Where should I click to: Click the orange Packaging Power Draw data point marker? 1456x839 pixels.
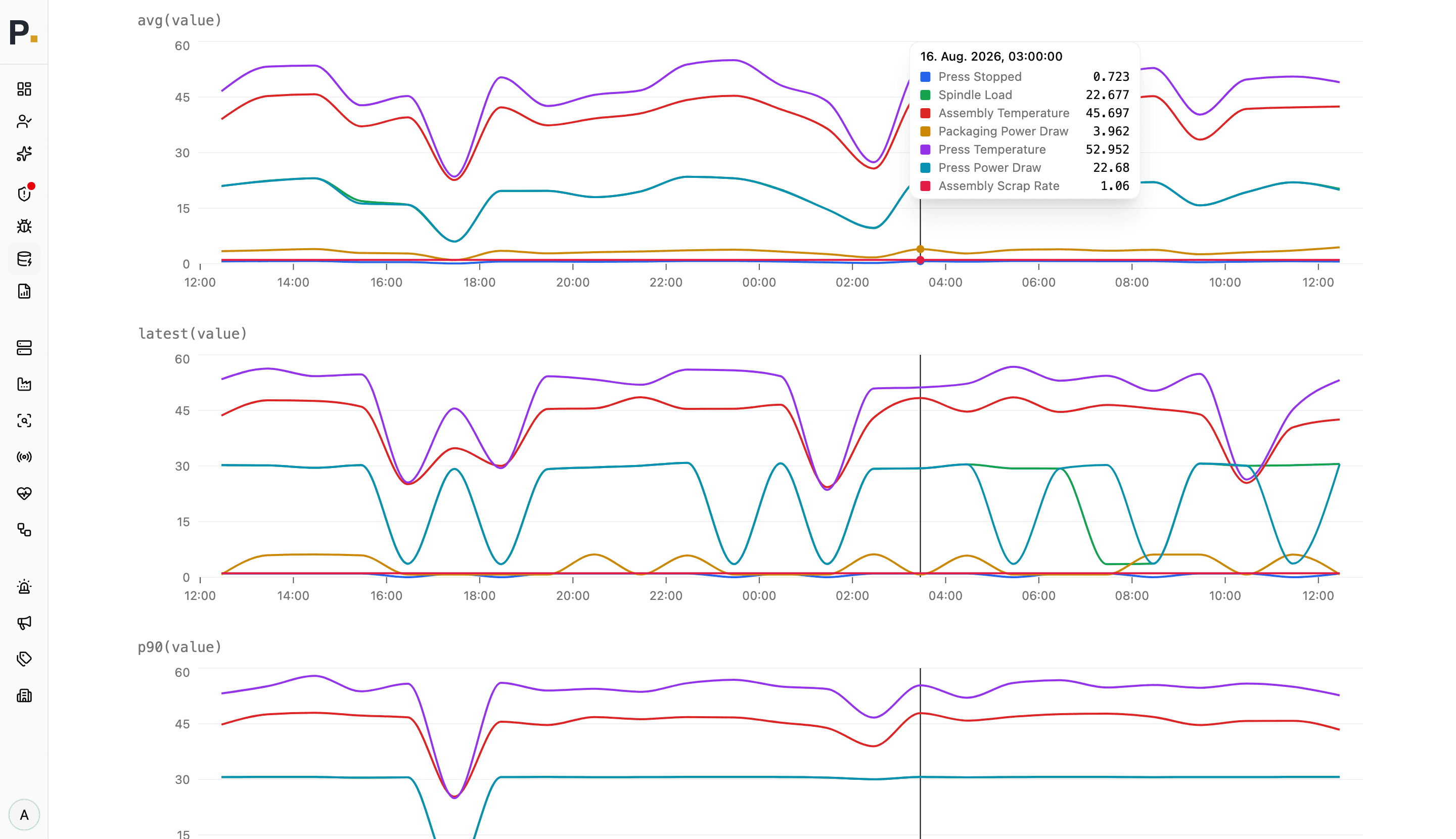coord(921,250)
